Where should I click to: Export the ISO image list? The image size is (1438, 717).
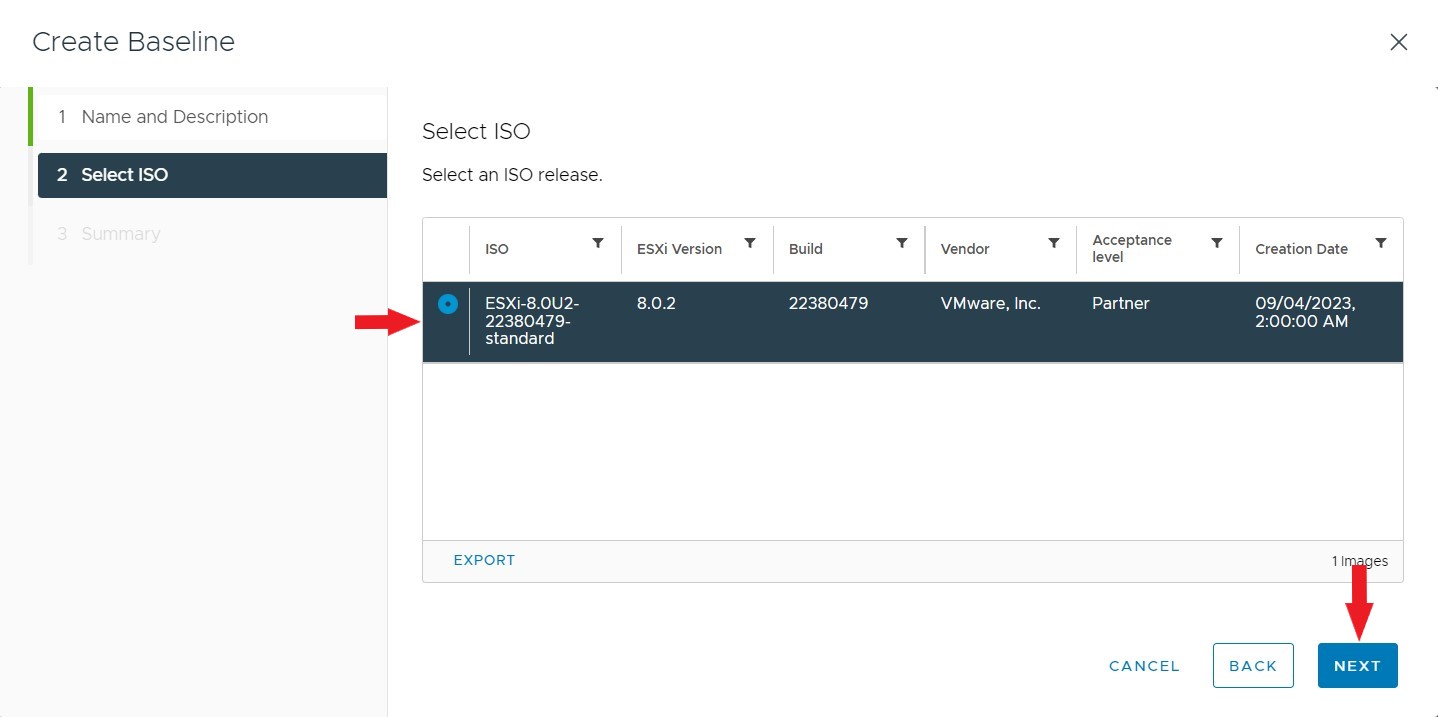[x=484, y=560]
